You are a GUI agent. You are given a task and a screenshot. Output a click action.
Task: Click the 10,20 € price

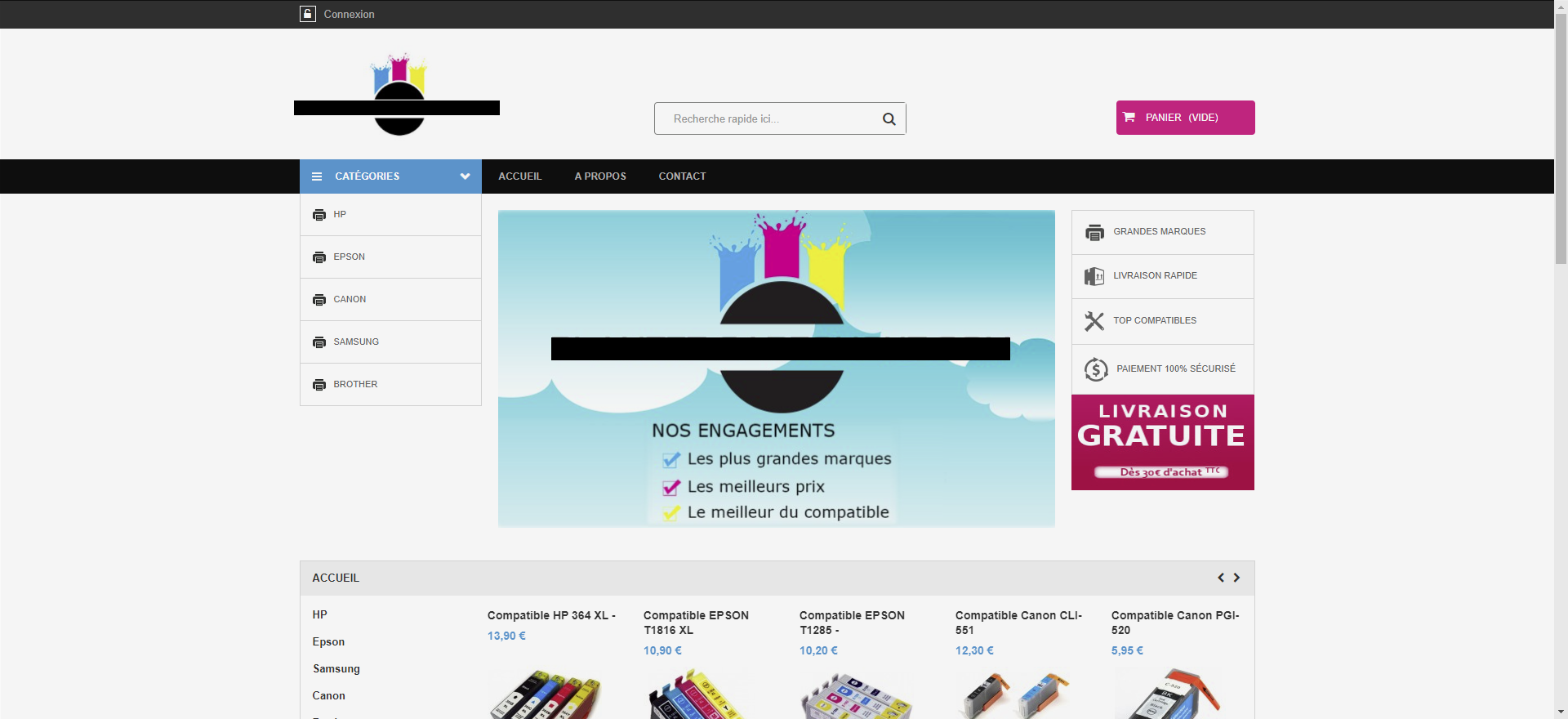click(818, 650)
